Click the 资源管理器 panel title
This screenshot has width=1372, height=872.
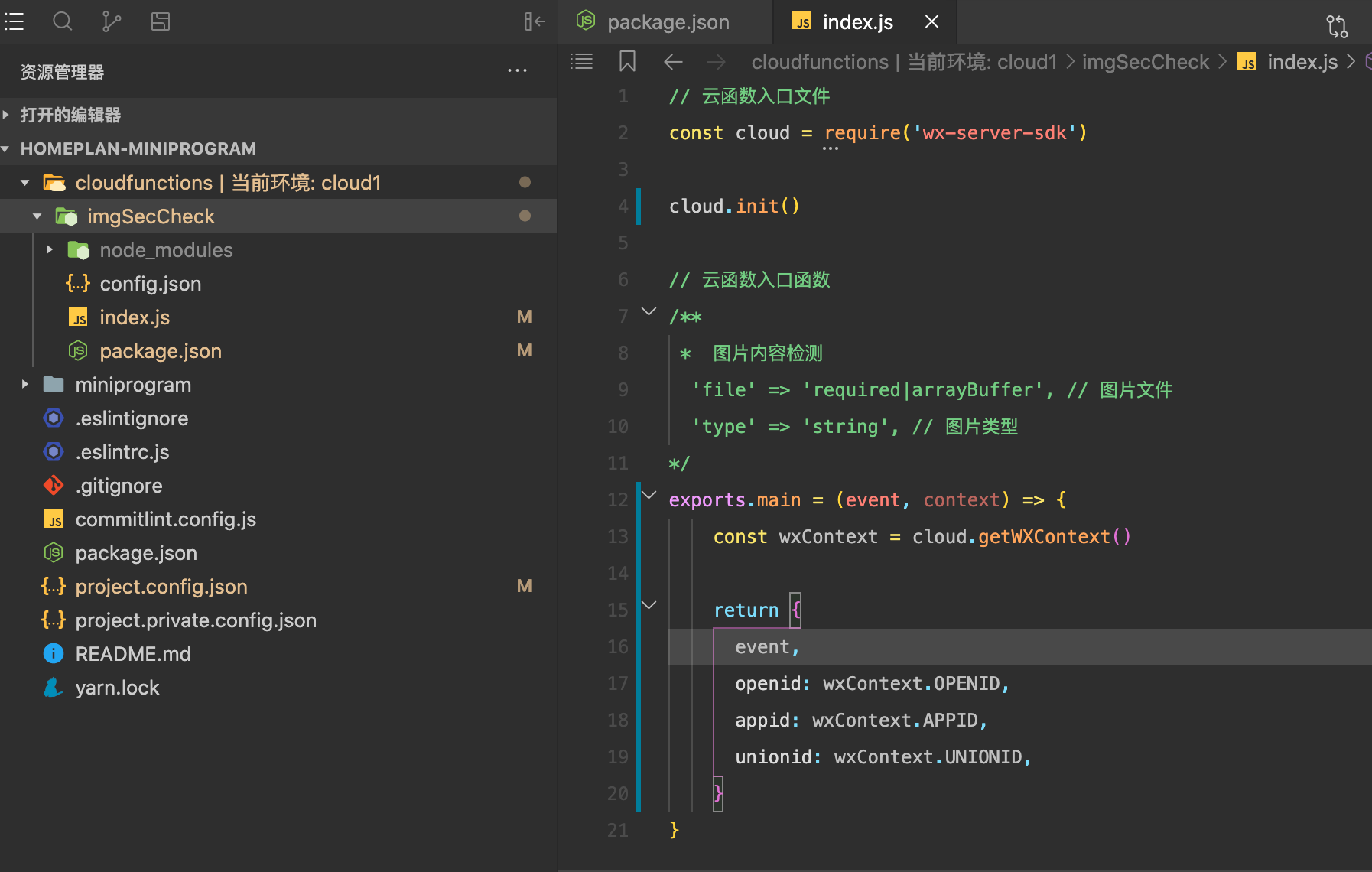(x=62, y=72)
